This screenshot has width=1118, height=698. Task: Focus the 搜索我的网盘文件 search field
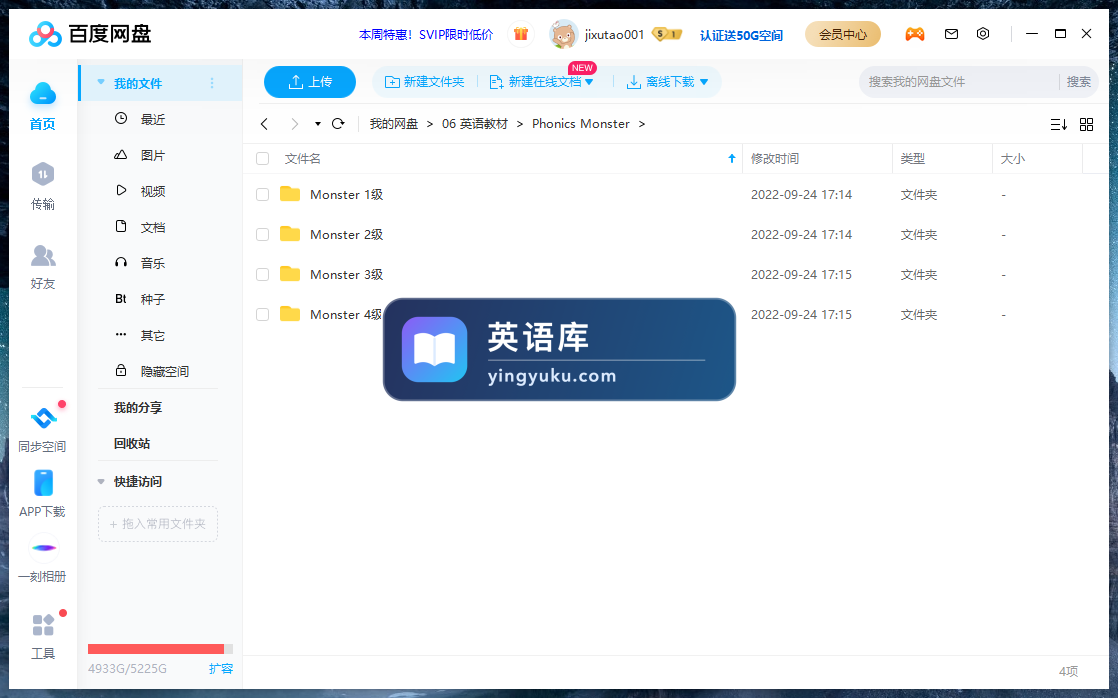pos(960,82)
